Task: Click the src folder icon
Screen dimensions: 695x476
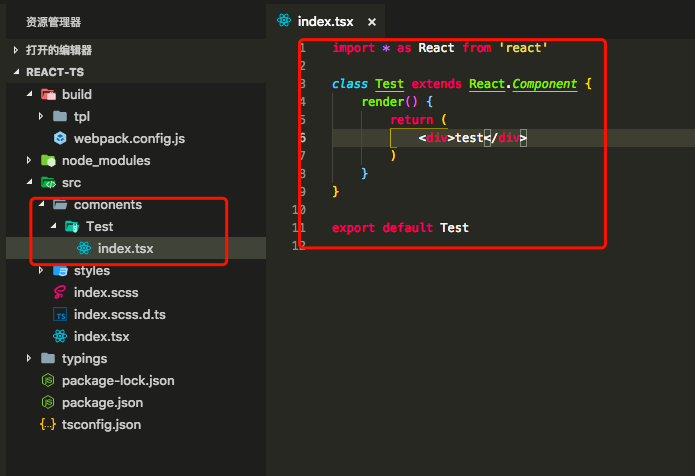Action: [48, 183]
